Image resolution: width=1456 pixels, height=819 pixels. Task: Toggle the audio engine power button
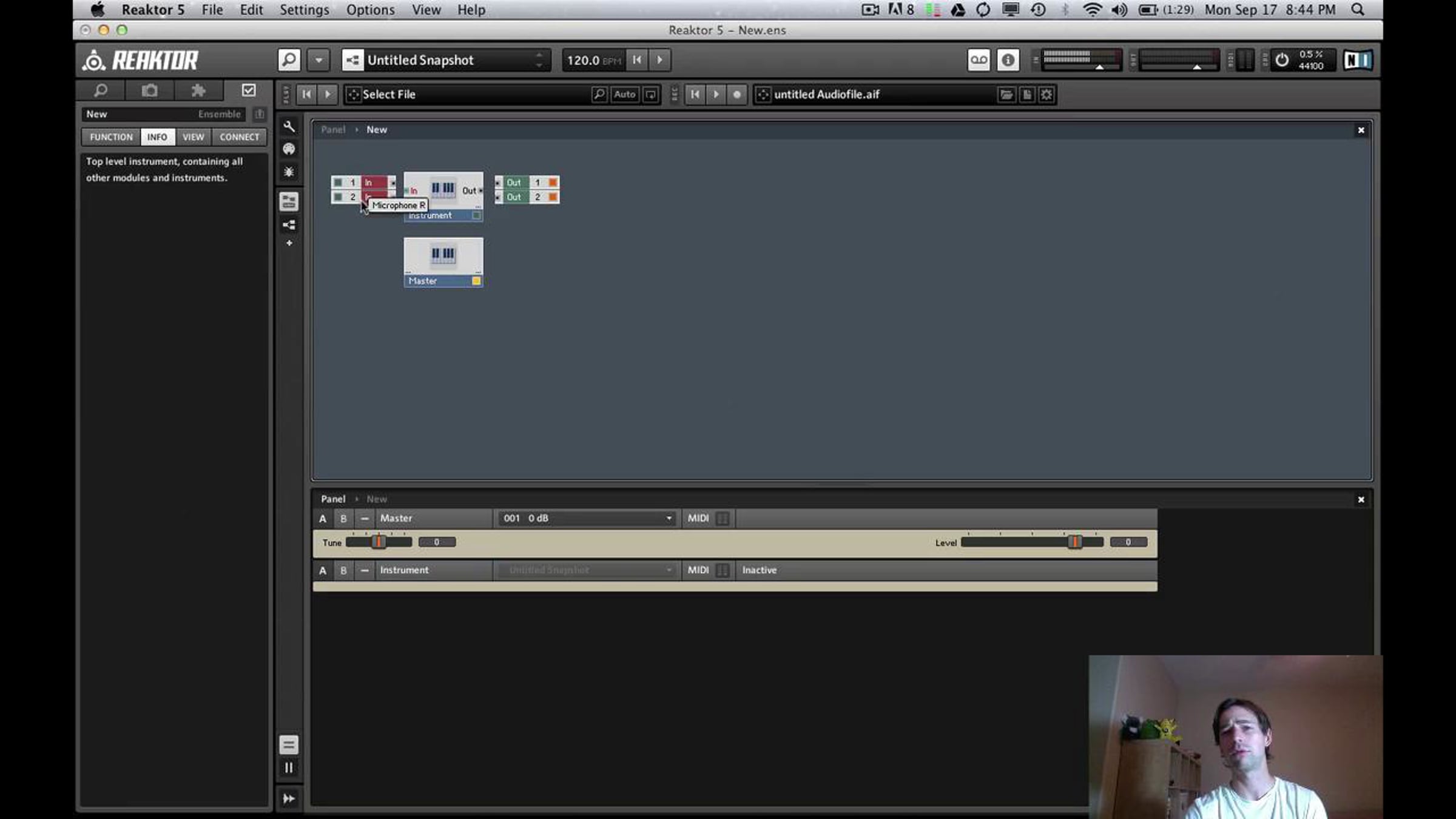tap(1281, 60)
